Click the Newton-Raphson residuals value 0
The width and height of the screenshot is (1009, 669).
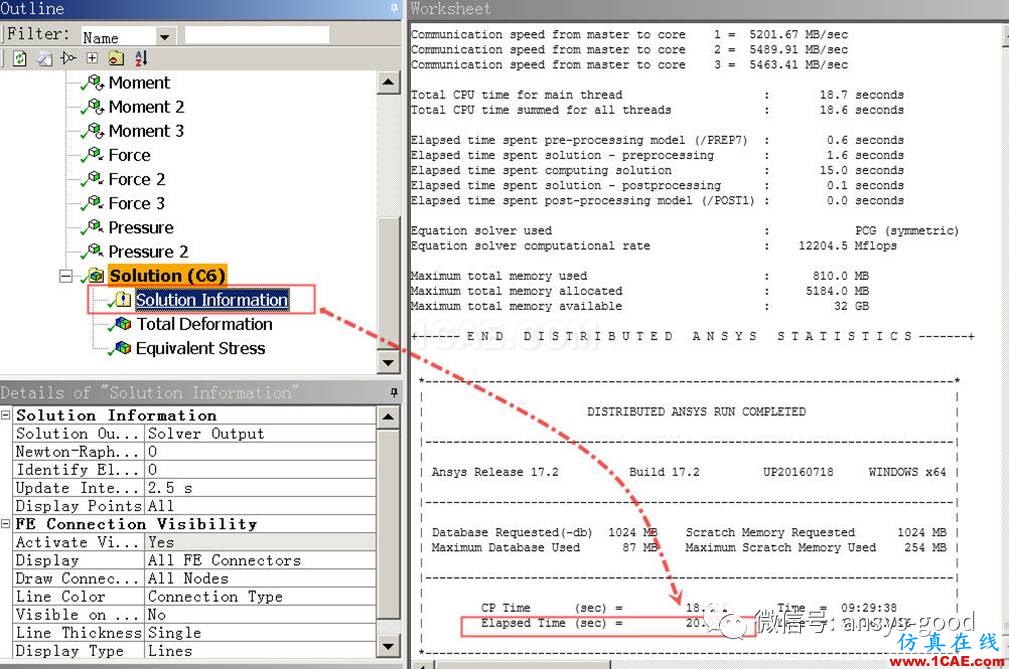click(260, 452)
